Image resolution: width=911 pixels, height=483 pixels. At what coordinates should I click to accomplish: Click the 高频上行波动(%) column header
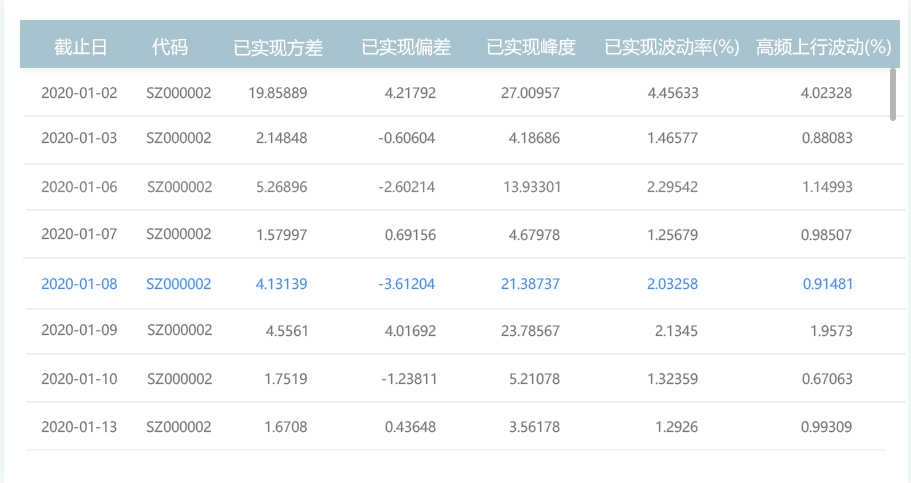coord(823,47)
